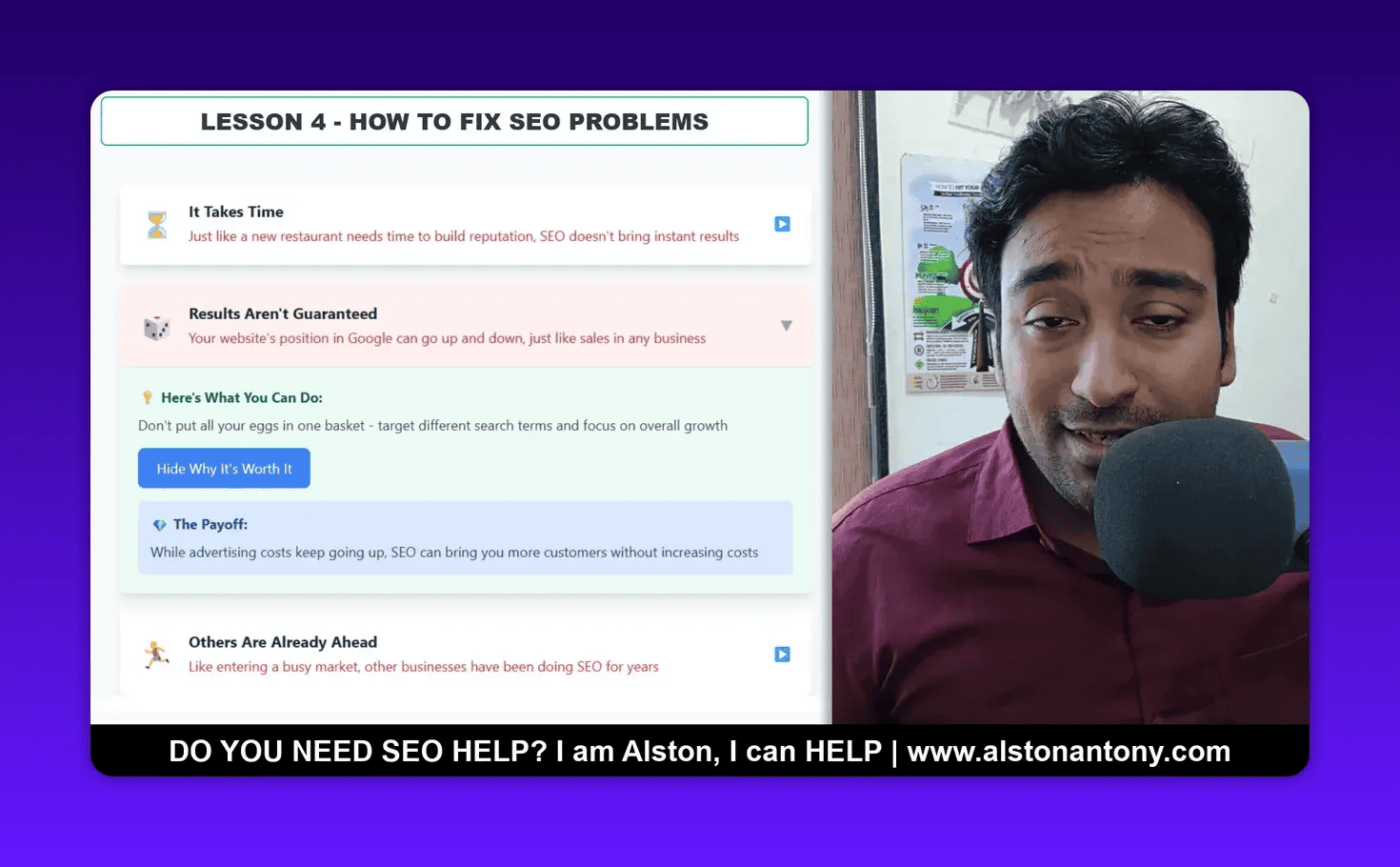
Task: Select the runner icon on Others Are Already Ahead
Action: pos(156,655)
